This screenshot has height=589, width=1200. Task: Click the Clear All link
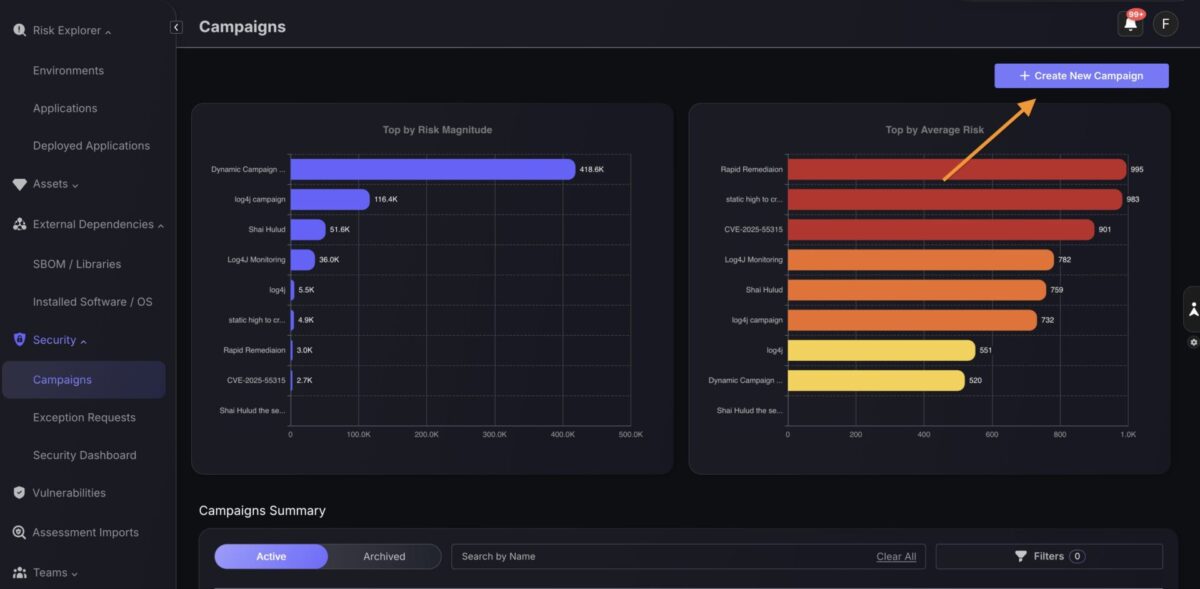click(896, 557)
